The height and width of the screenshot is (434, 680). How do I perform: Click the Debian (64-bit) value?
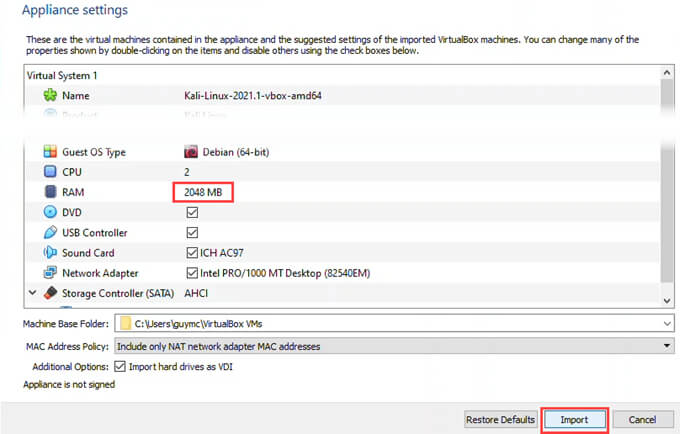236,152
